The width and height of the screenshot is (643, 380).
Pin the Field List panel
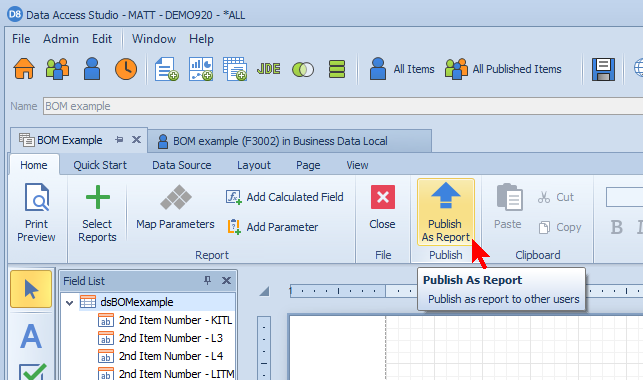208,280
